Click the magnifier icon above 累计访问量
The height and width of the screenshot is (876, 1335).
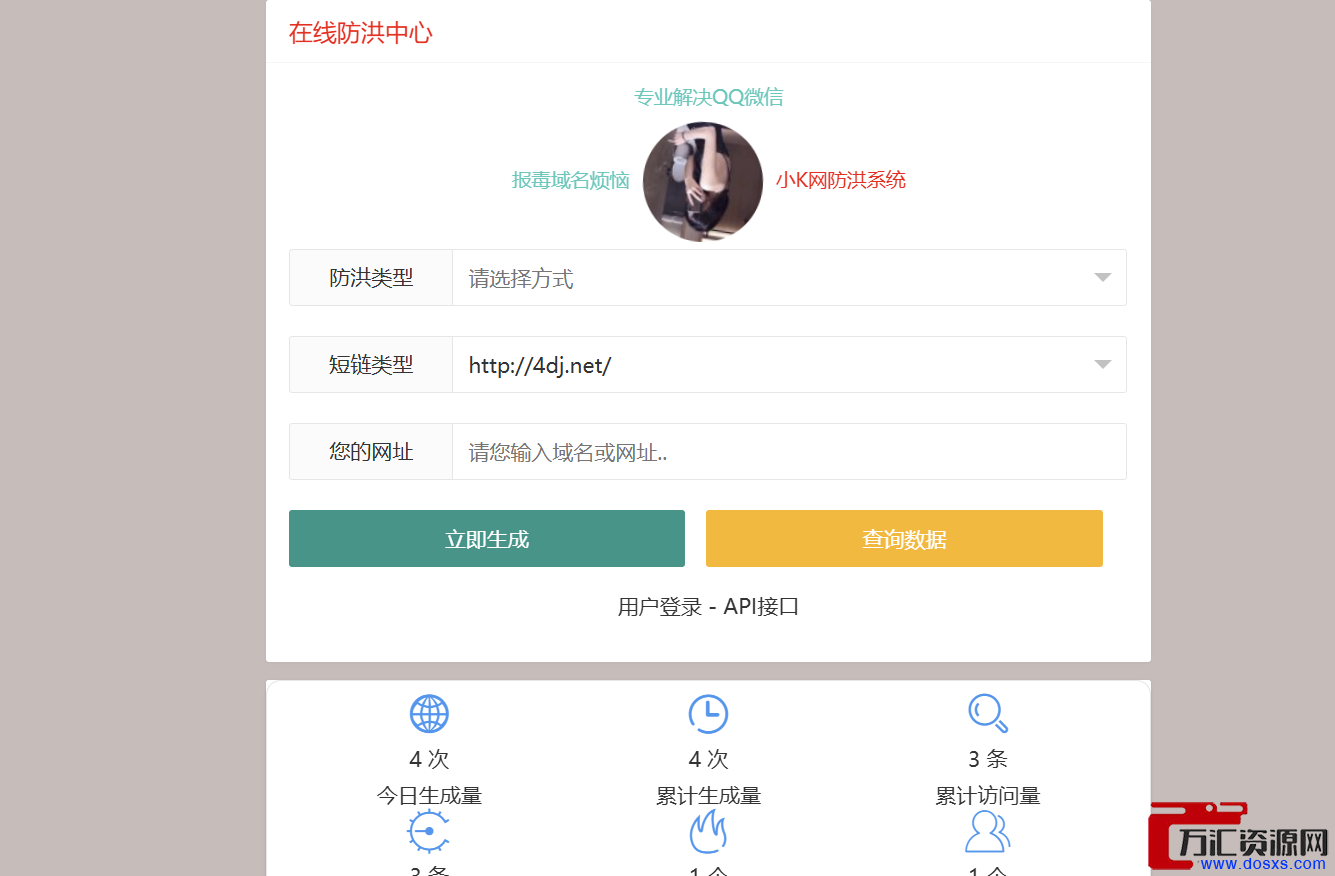coord(987,713)
